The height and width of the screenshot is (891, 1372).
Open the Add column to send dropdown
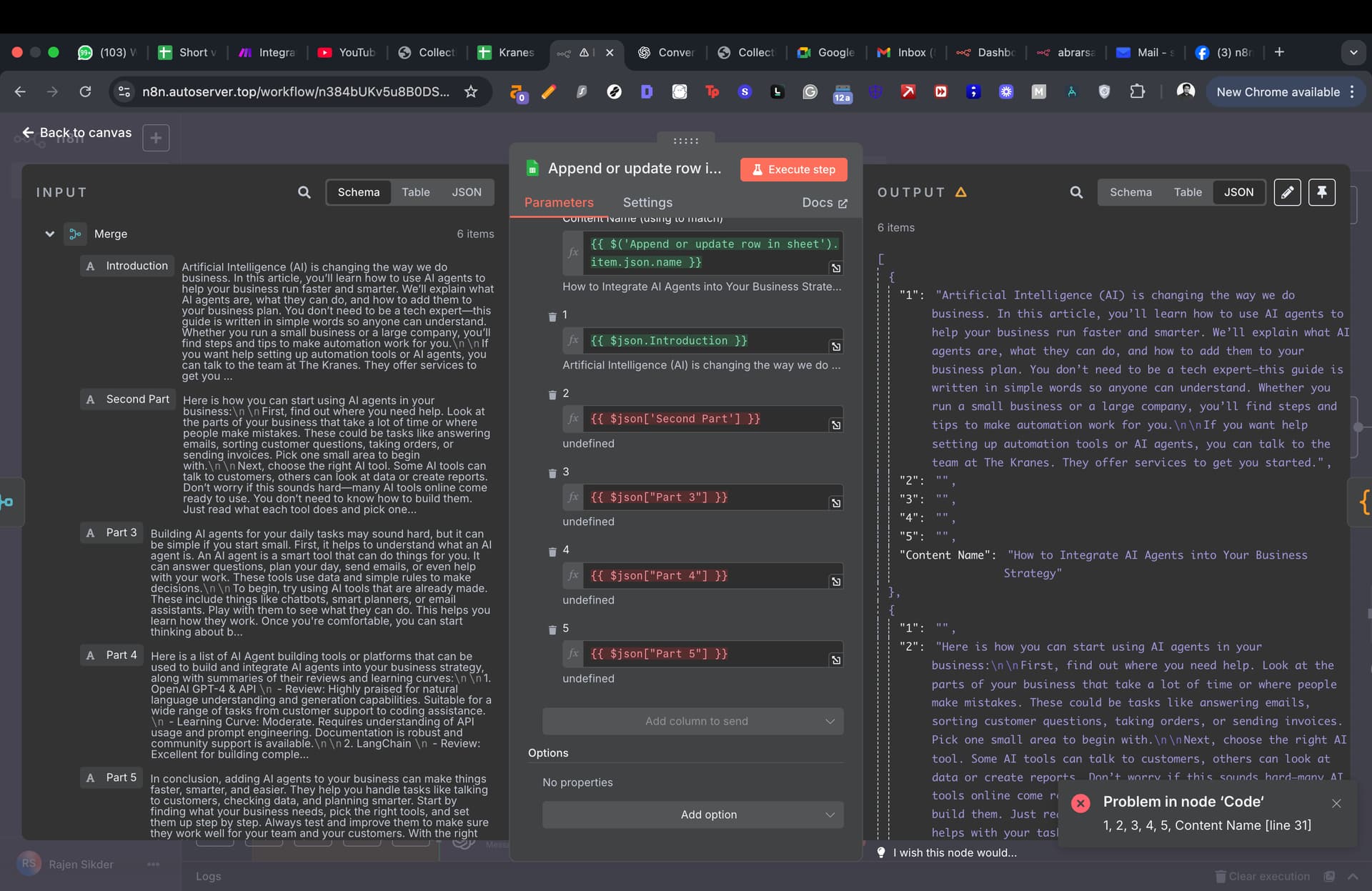(x=694, y=721)
